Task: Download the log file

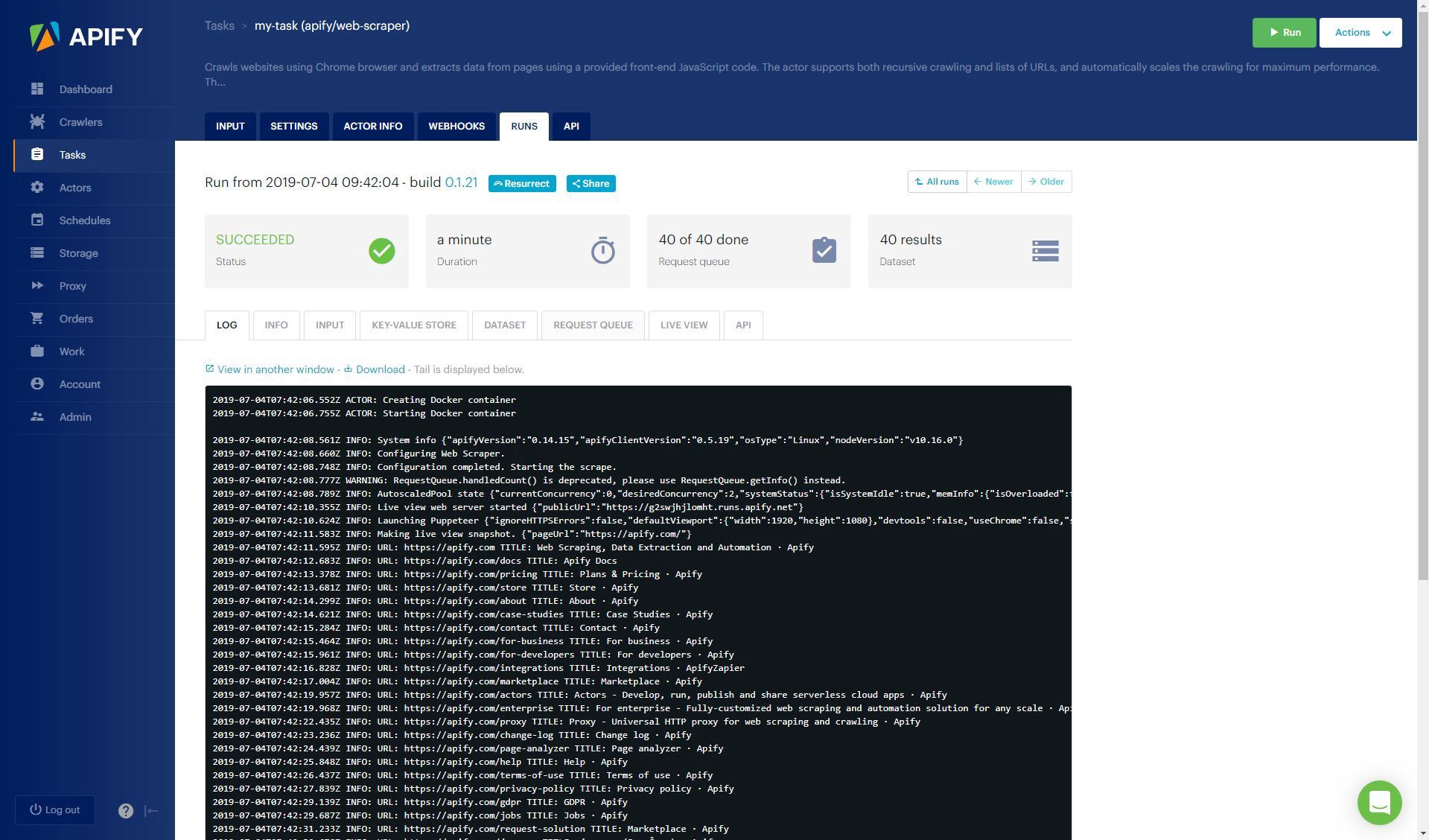Action: pyautogui.click(x=381, y=369)
